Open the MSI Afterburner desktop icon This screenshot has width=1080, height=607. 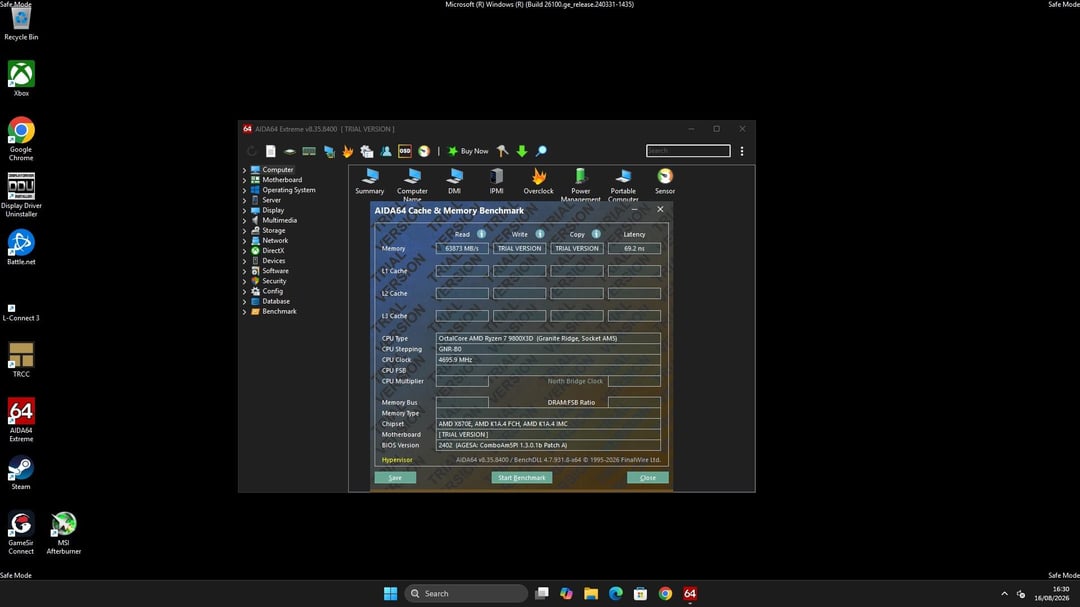[63, 533]
